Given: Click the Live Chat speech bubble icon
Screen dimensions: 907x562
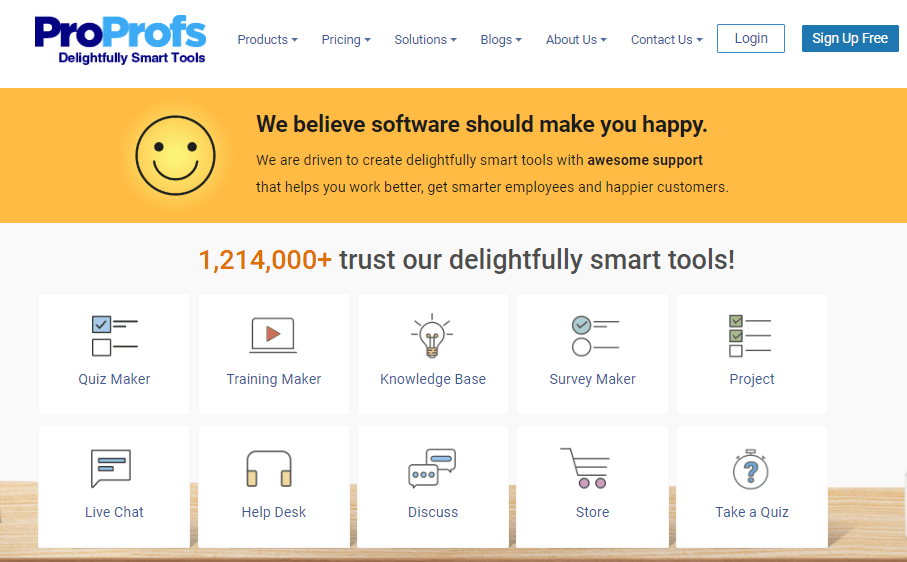Looking at the screenshot, I should (x=111, y=468).
